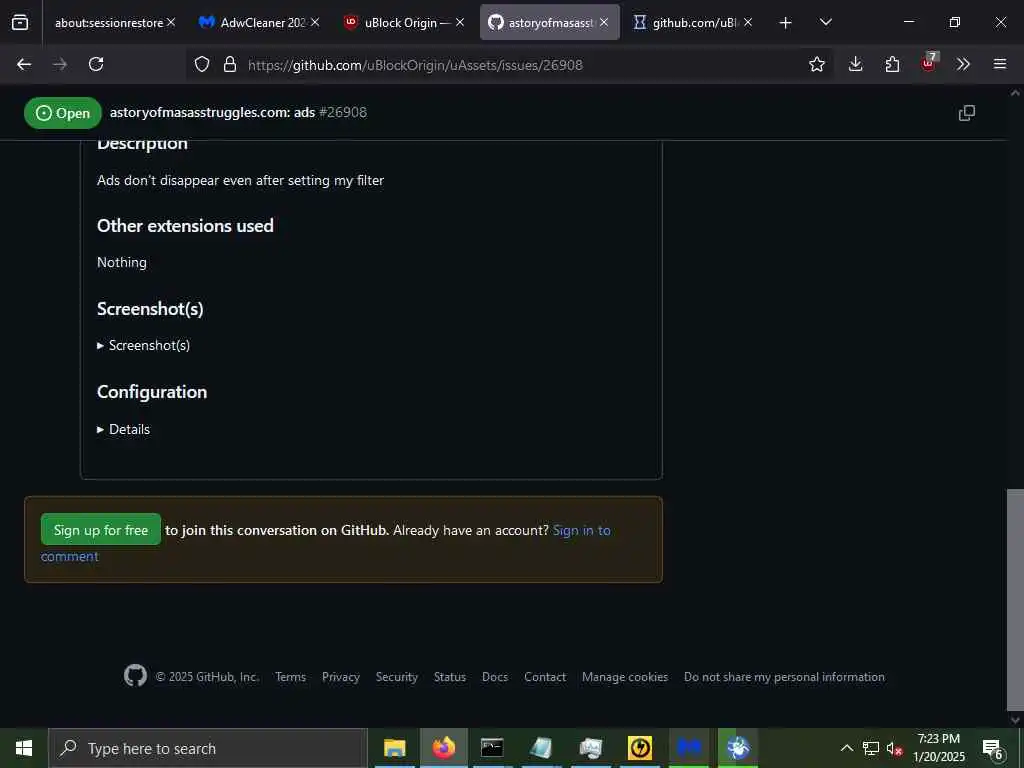Click issue title astoryofmasasstruggles.com: ads

(x=212, y=112)
